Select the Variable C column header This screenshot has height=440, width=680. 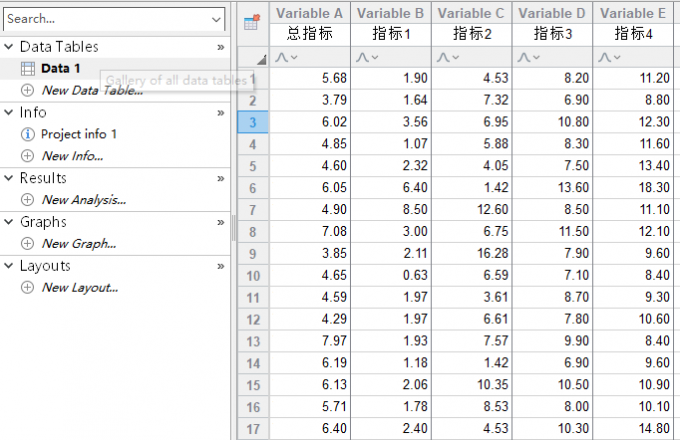pos(471,13)
